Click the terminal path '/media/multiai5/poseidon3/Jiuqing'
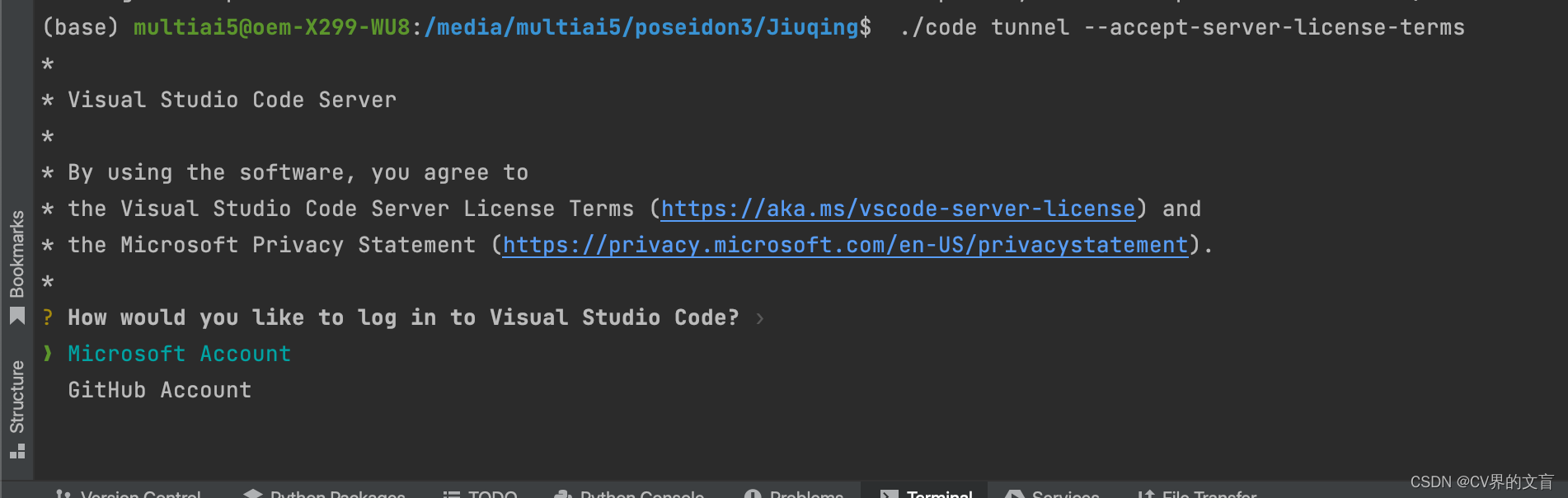The image size is (1568, 498). tap(641, 27)
